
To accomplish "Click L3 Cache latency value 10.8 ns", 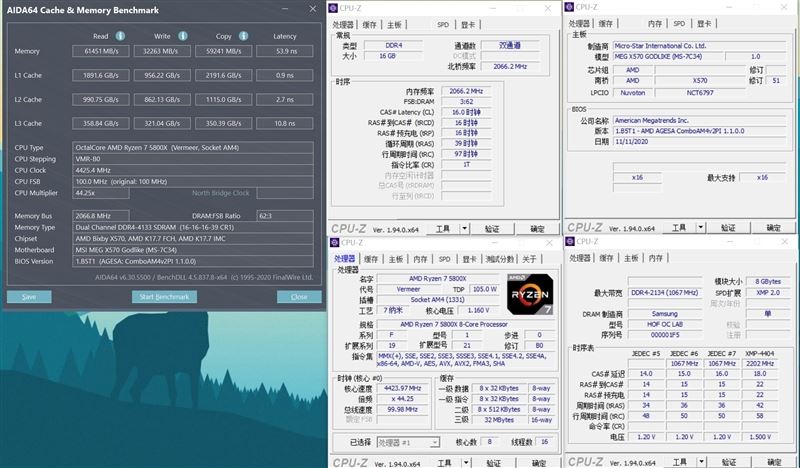I will click(285, 124).
